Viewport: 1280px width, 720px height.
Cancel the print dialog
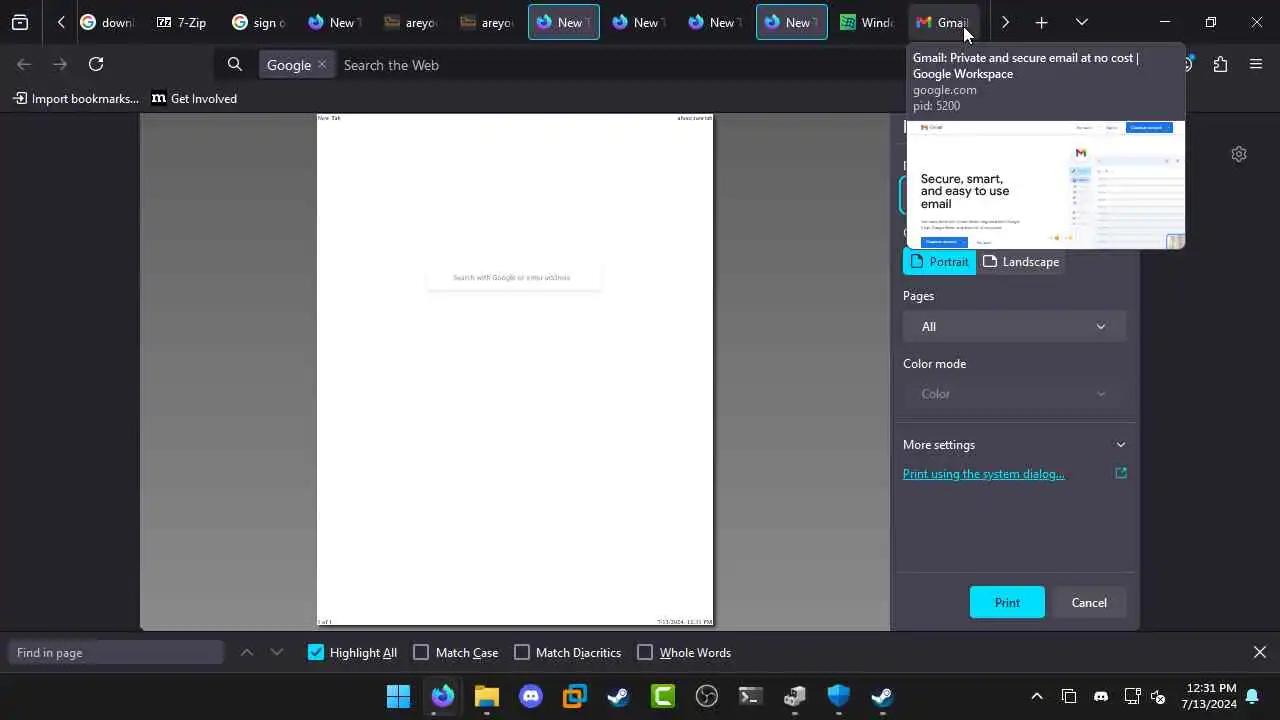click(1089, 602)
